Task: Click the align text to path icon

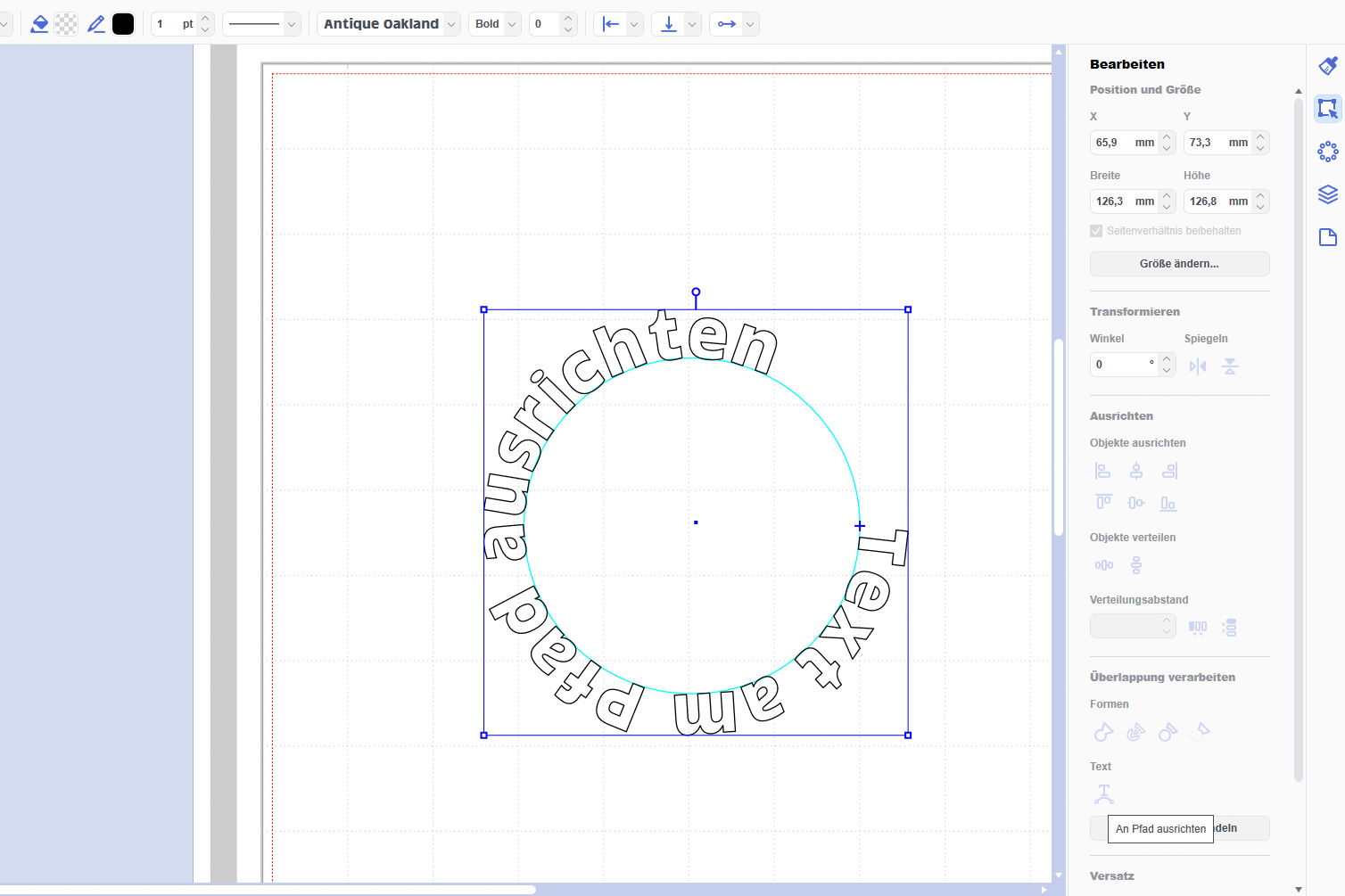Action: [1104, 793]
